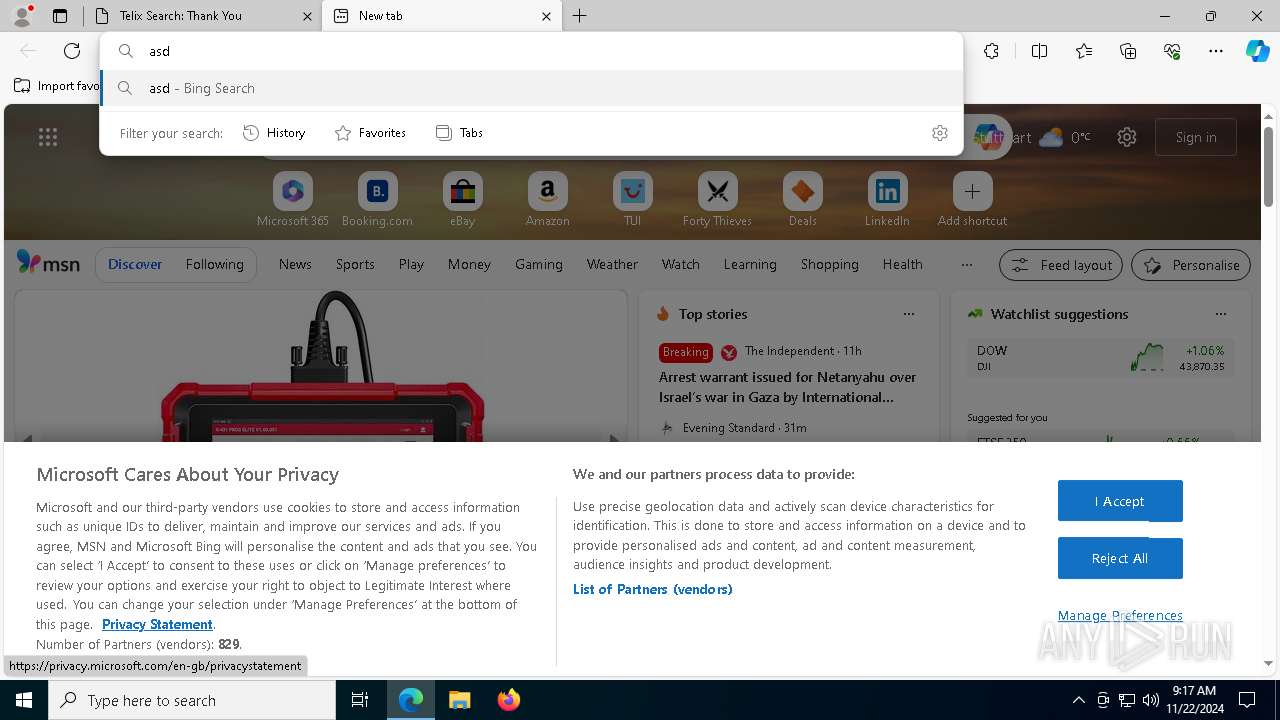
Task: Open Favorites star toolbar icon
Action: 1084,51
